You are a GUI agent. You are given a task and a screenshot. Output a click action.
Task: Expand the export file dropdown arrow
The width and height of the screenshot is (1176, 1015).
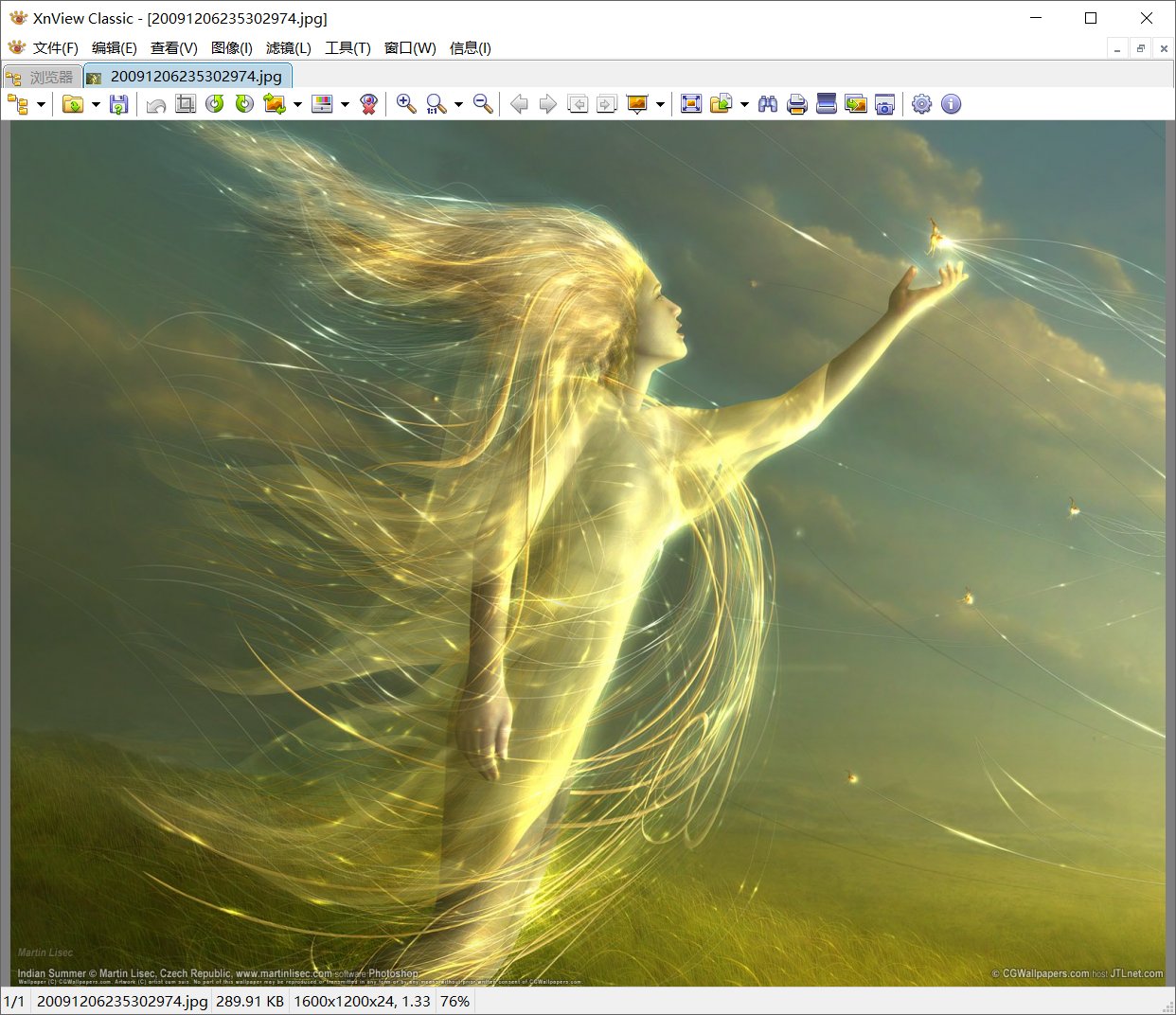[x=744, y=104]
